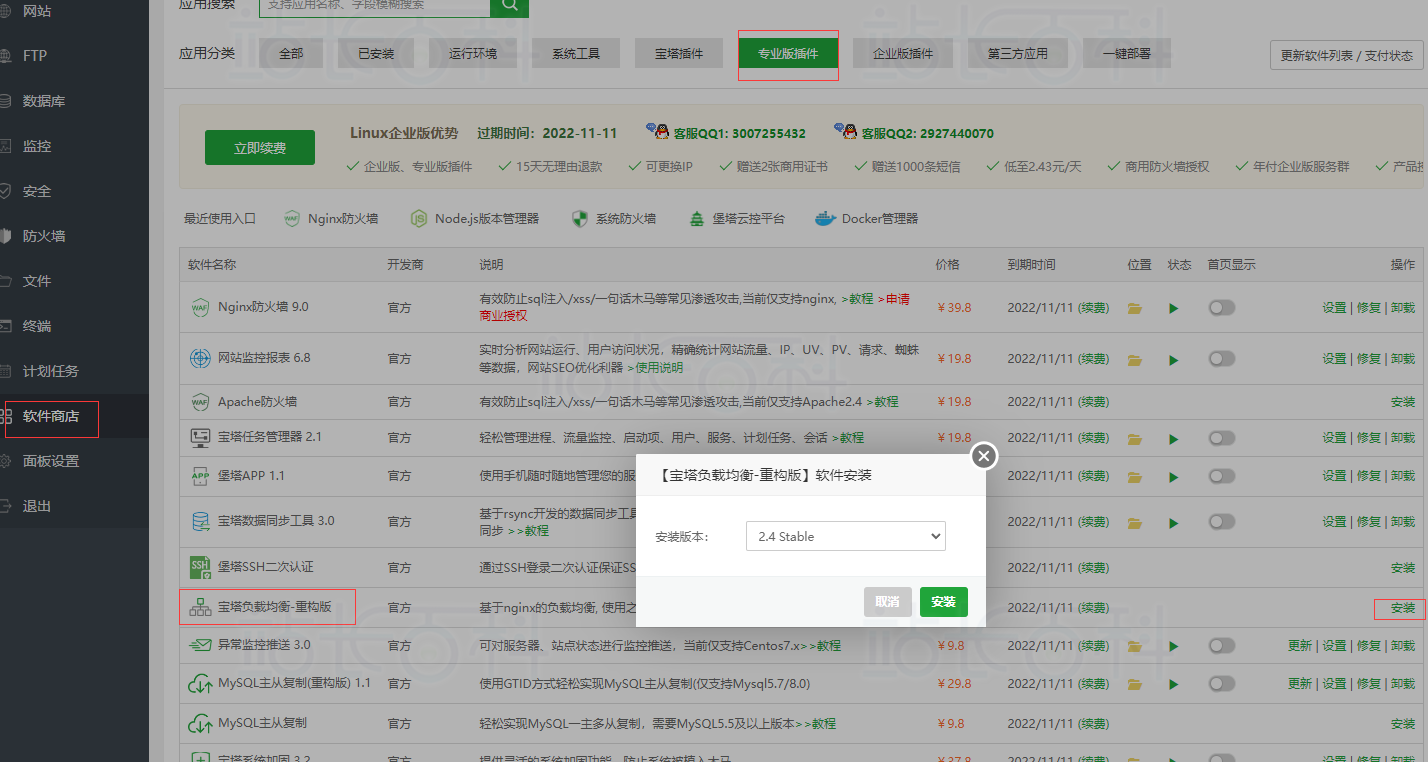
Task: Open 数据库 in the left sidebar
Action: [44, 101]
